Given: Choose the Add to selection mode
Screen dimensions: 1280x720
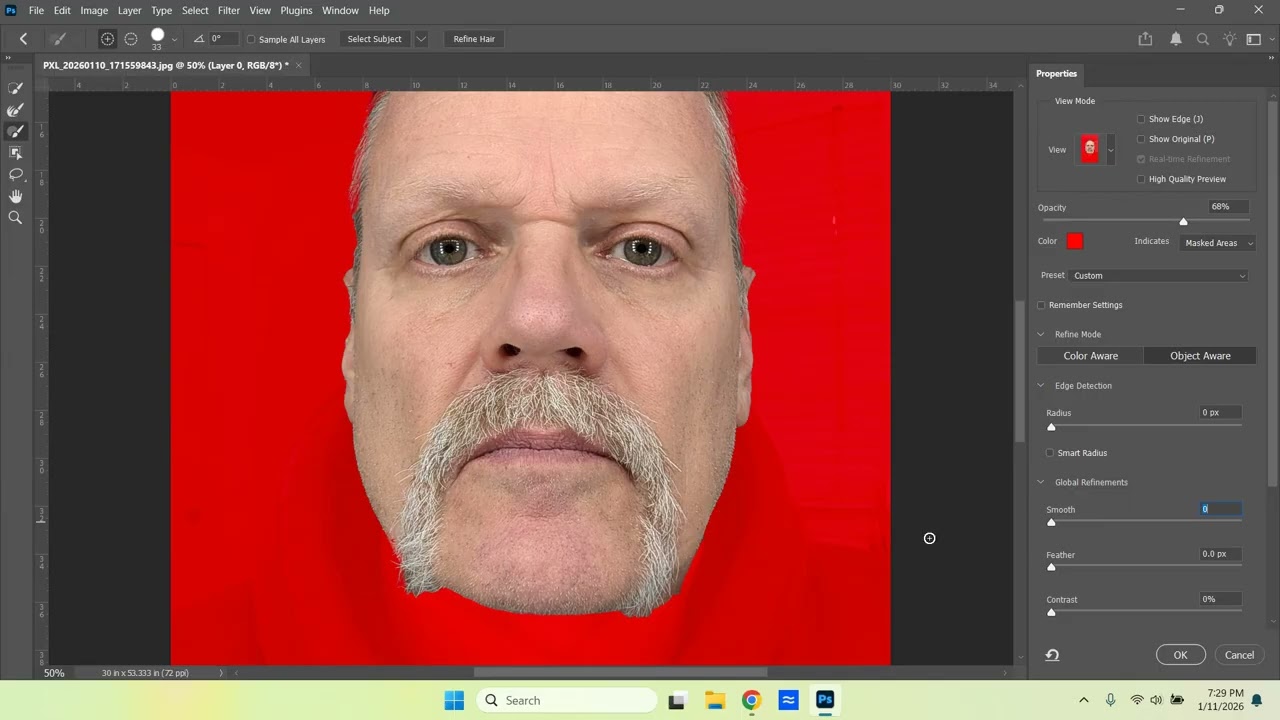Looking at the screenshot, I should pos(107,39).
